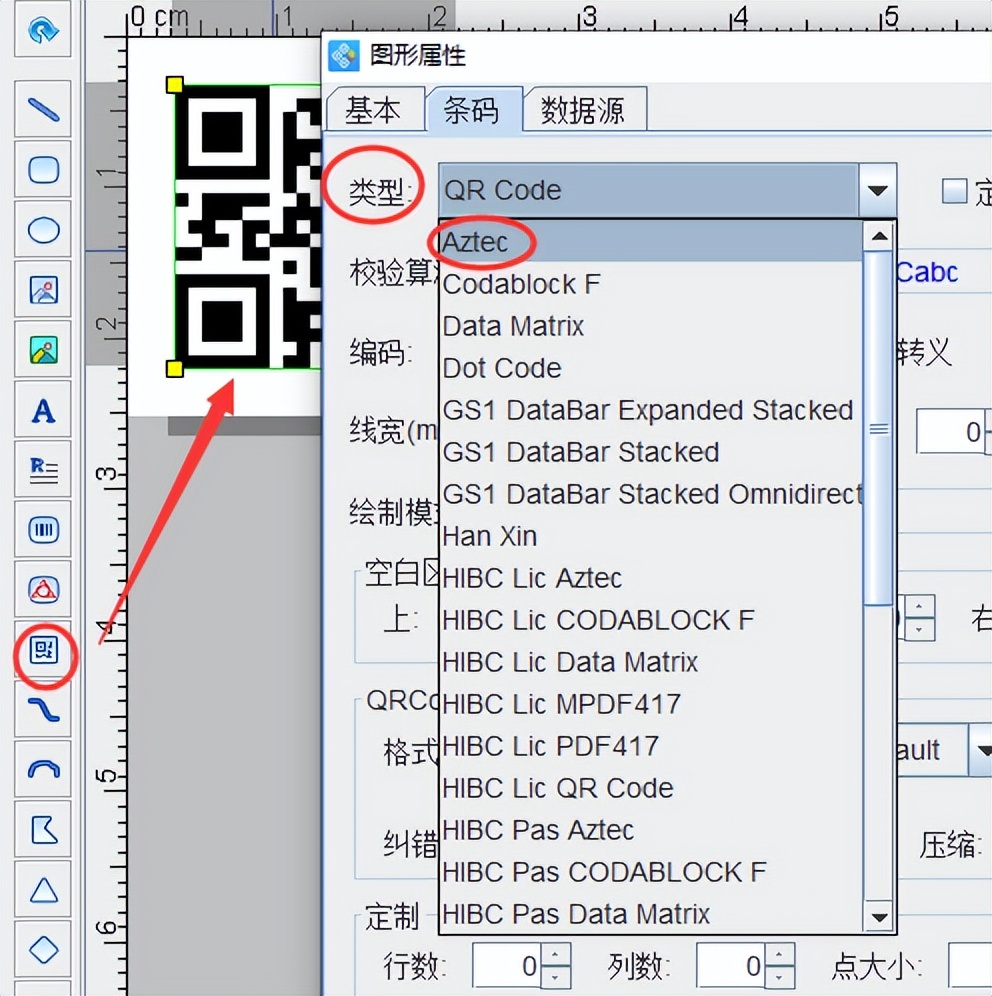992x996 pixels.
Task: Select the QR code two-dimensional barcode tool
Action: coord(43,650)
